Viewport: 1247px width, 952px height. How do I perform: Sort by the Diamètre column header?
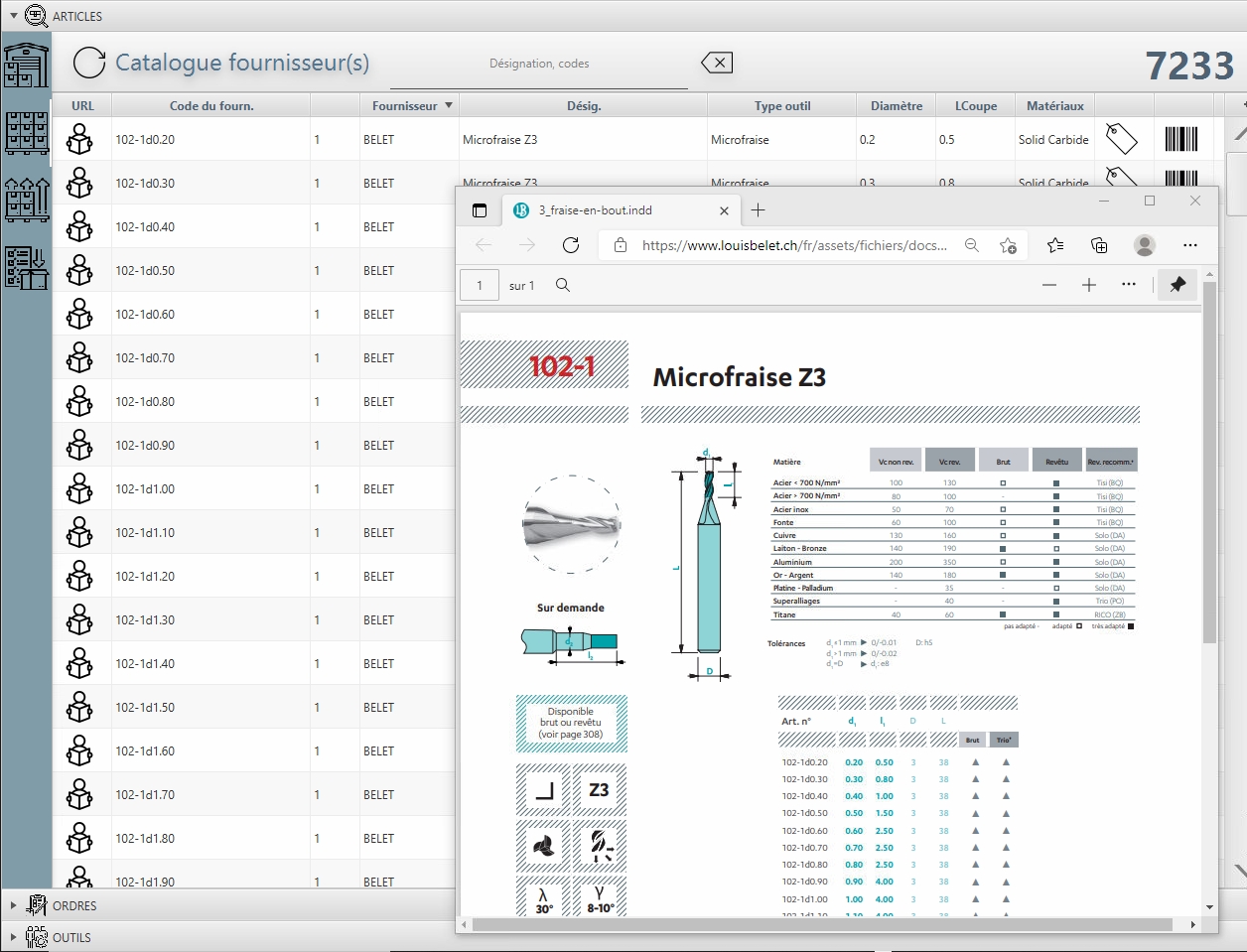(x=897, y=105)
